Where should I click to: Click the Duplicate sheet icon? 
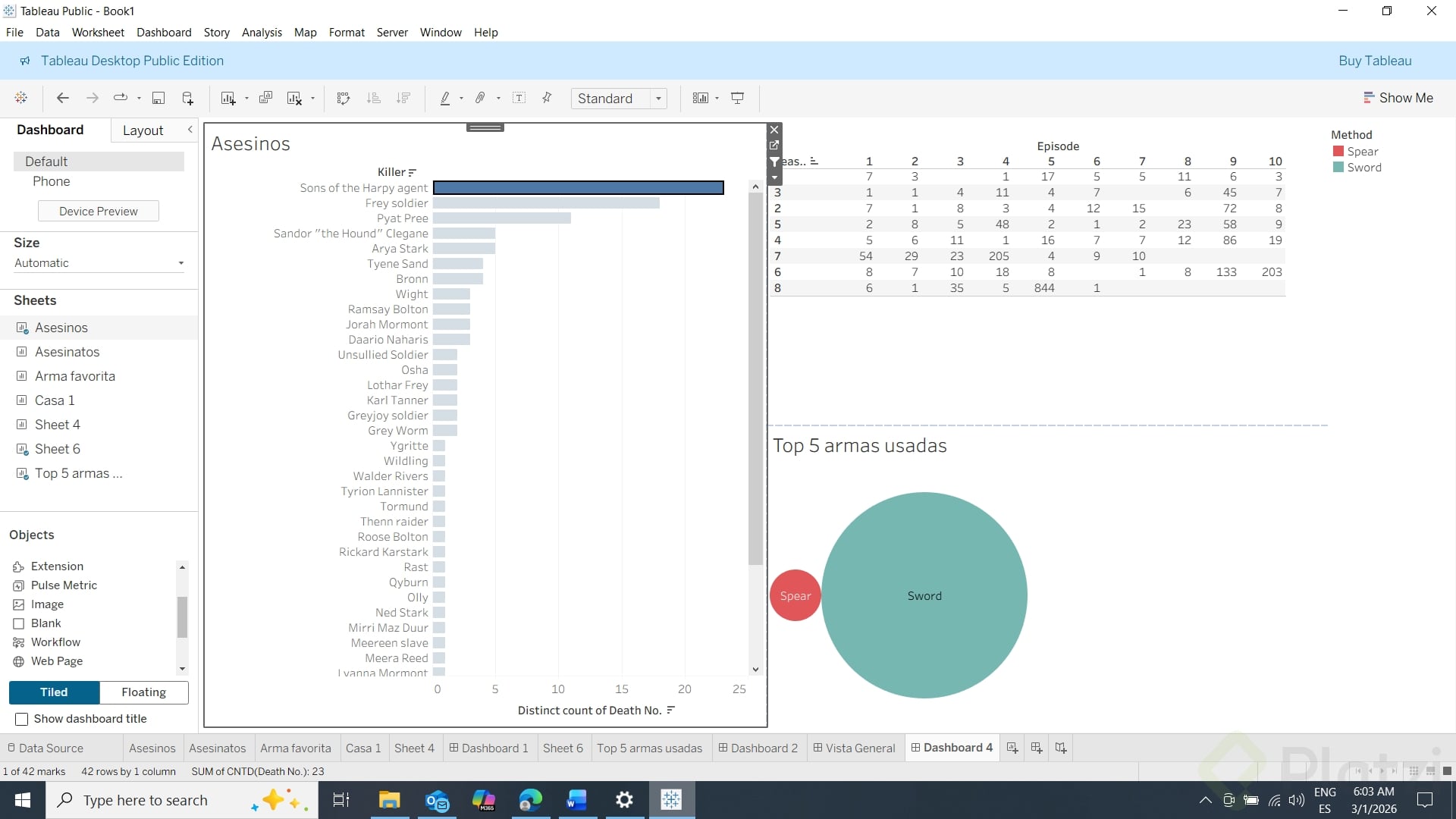265,98
